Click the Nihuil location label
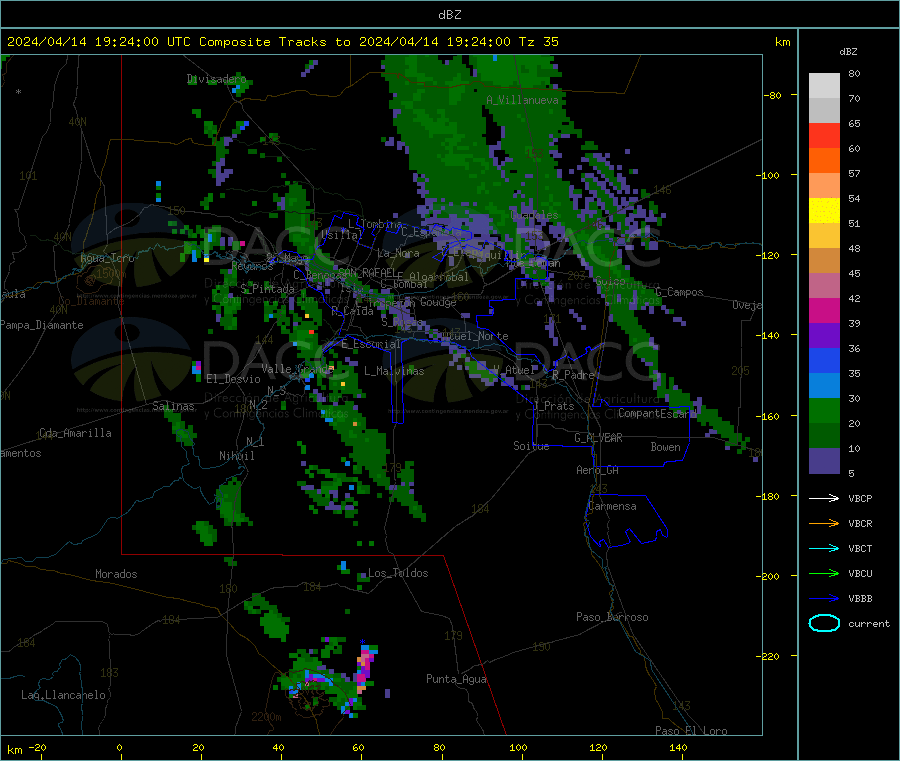This screenshot has height=761, width=900. point(236,456)
